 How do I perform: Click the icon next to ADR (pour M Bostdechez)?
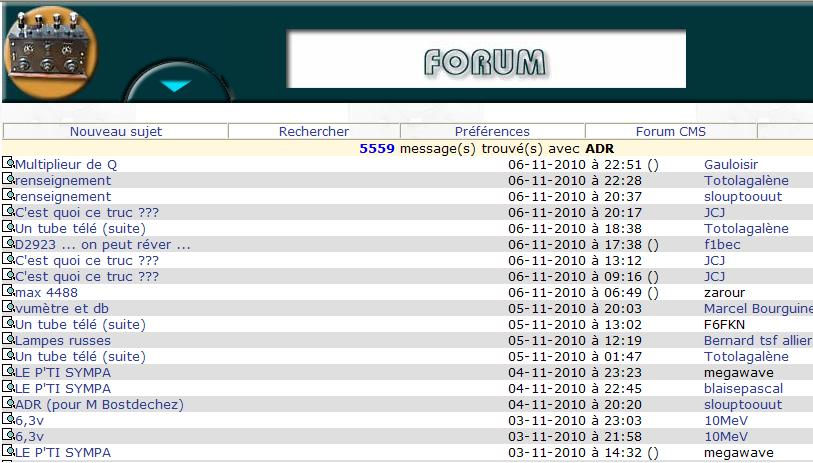[9, 403]
